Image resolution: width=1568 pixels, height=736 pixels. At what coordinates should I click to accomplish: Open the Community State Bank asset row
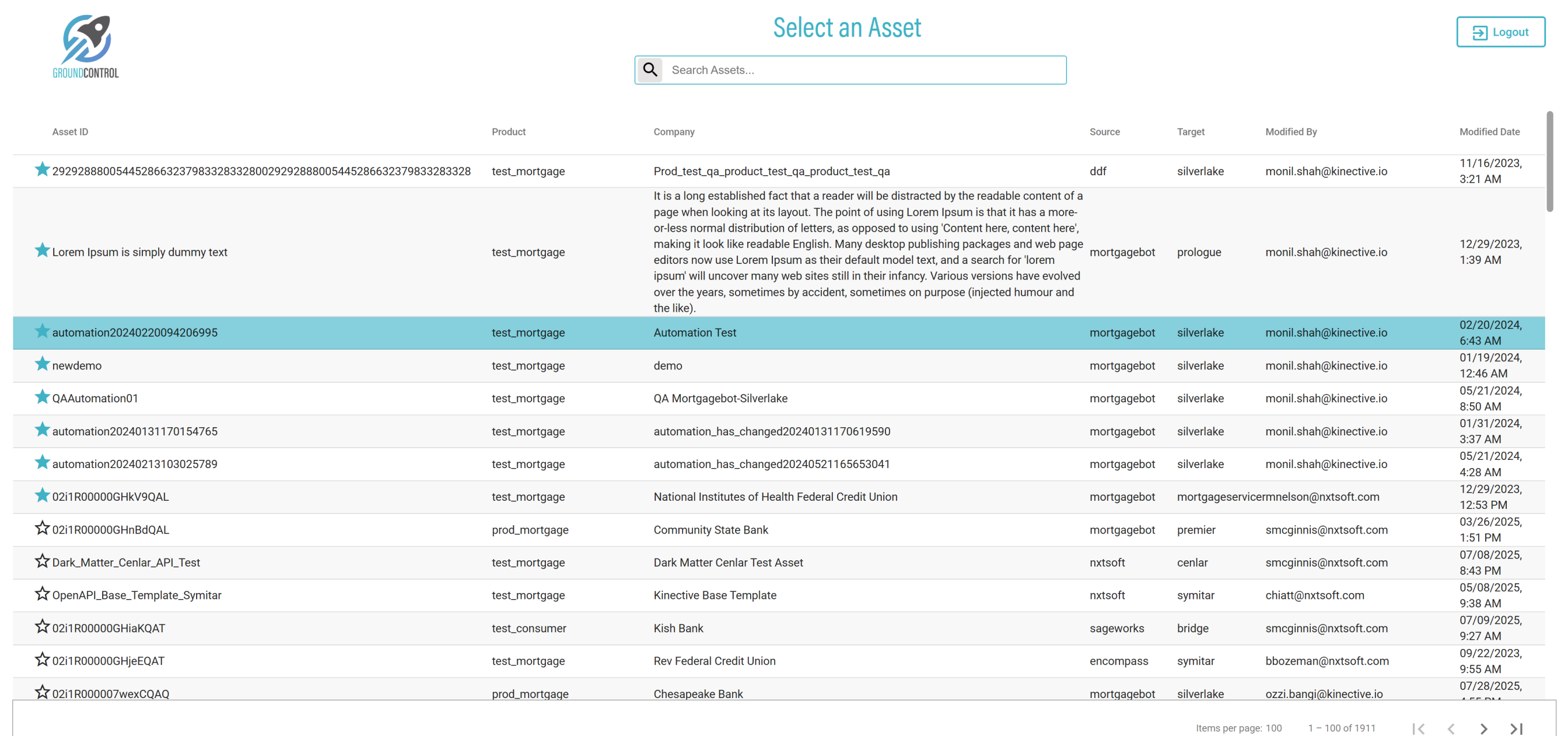click(x=710, y=530)
